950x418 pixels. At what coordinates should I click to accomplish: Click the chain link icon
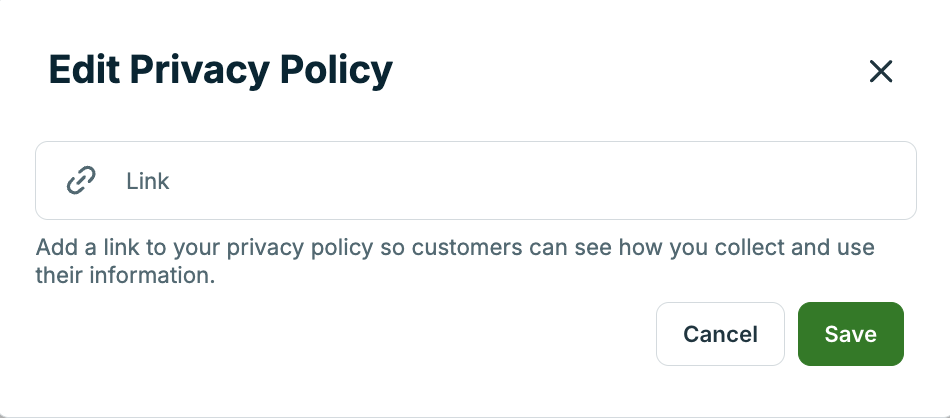pyautogui.click(x=80, y=181)
